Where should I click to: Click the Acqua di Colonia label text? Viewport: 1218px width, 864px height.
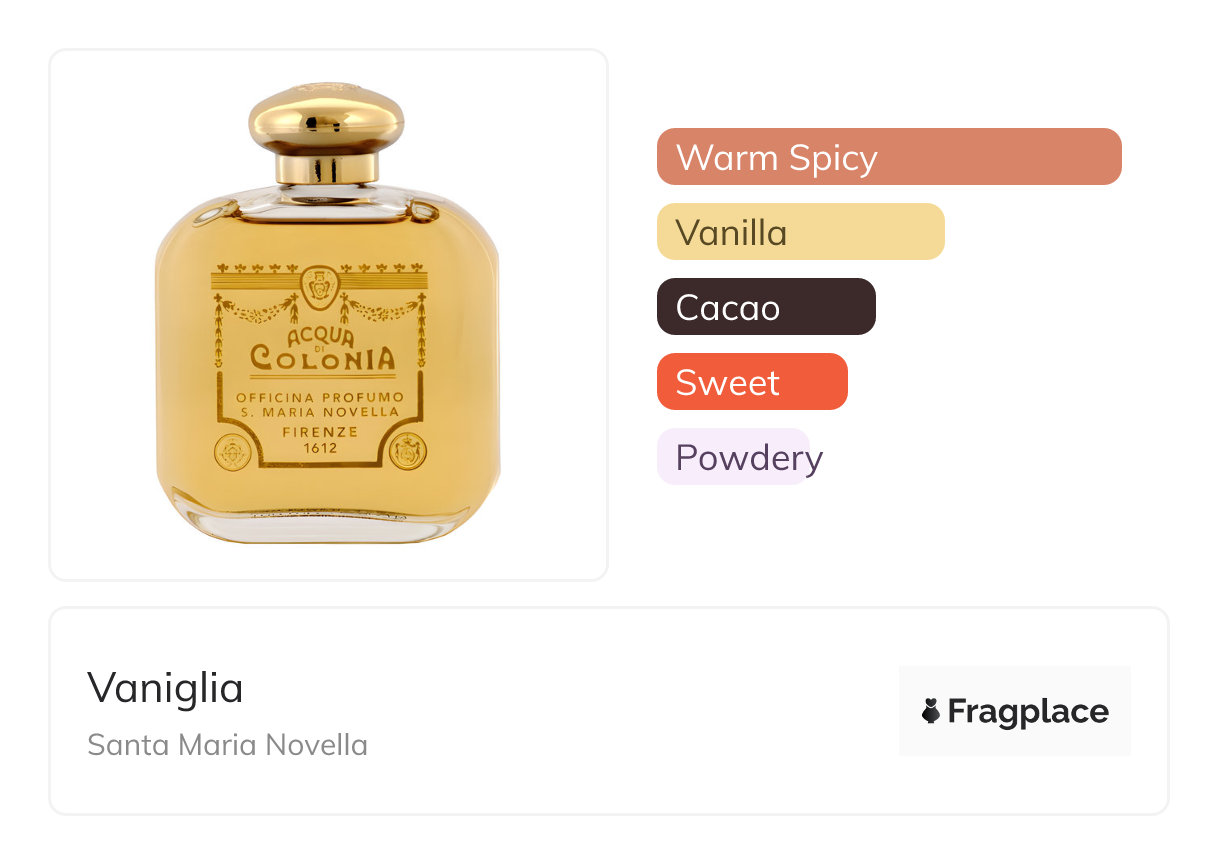tap(322, 350)
